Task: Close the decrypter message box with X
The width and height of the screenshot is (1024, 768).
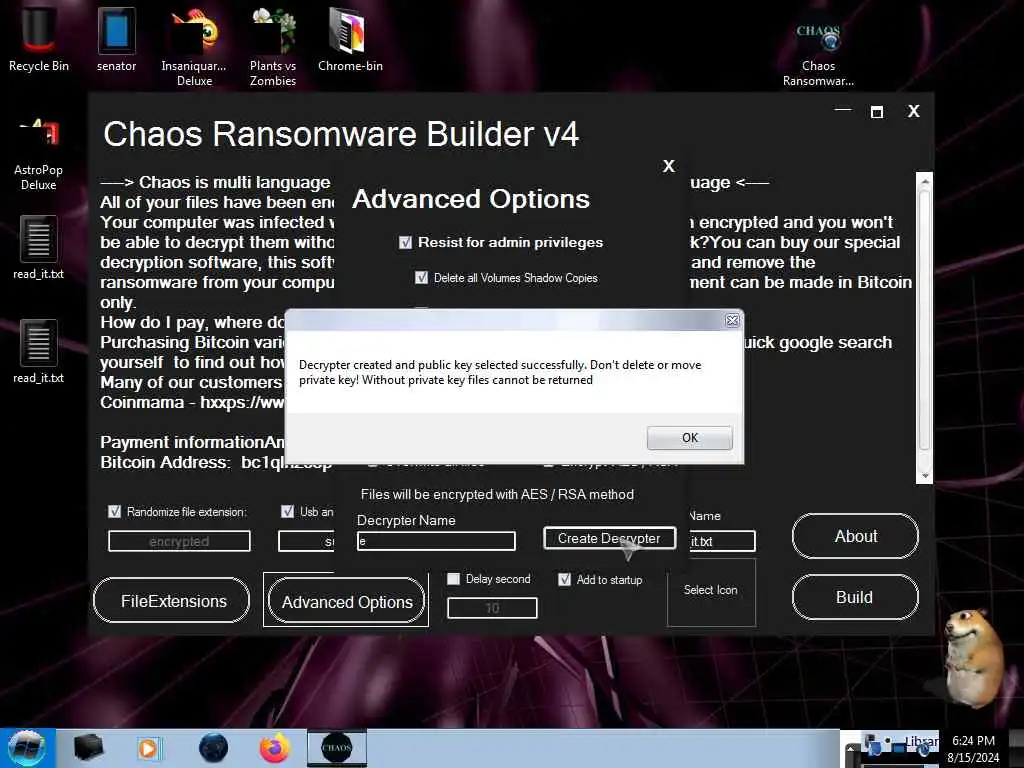Action: coord(732,320)
